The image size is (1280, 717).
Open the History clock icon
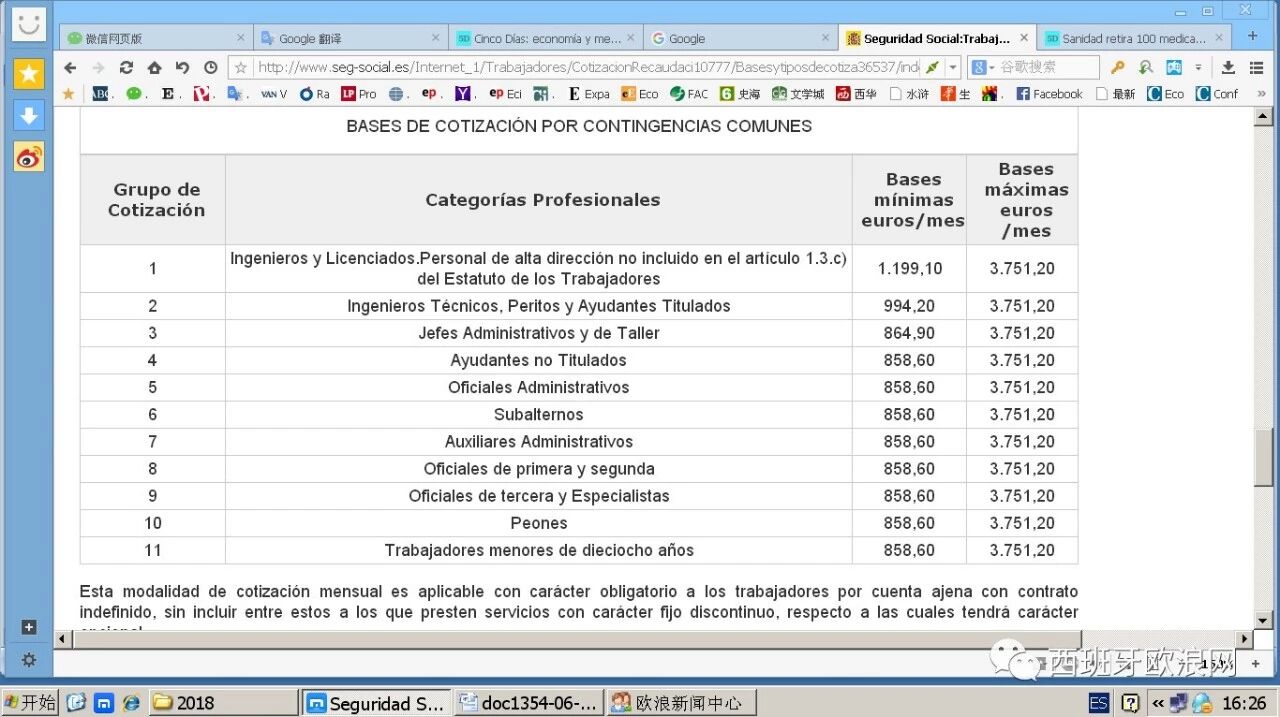pyautogui.click(x=210, y=68)
